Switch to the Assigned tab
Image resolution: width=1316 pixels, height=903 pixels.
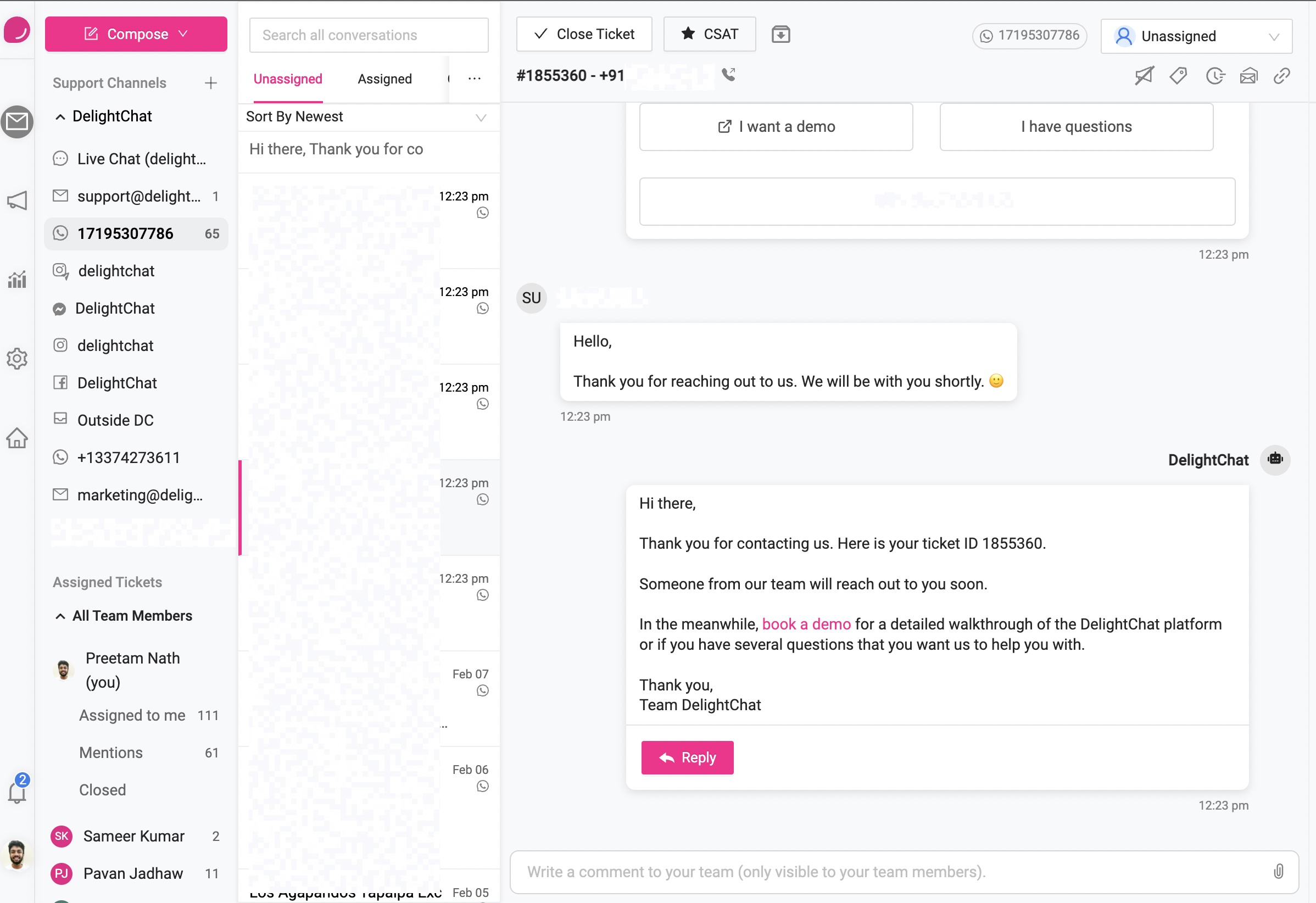[384, 79]
